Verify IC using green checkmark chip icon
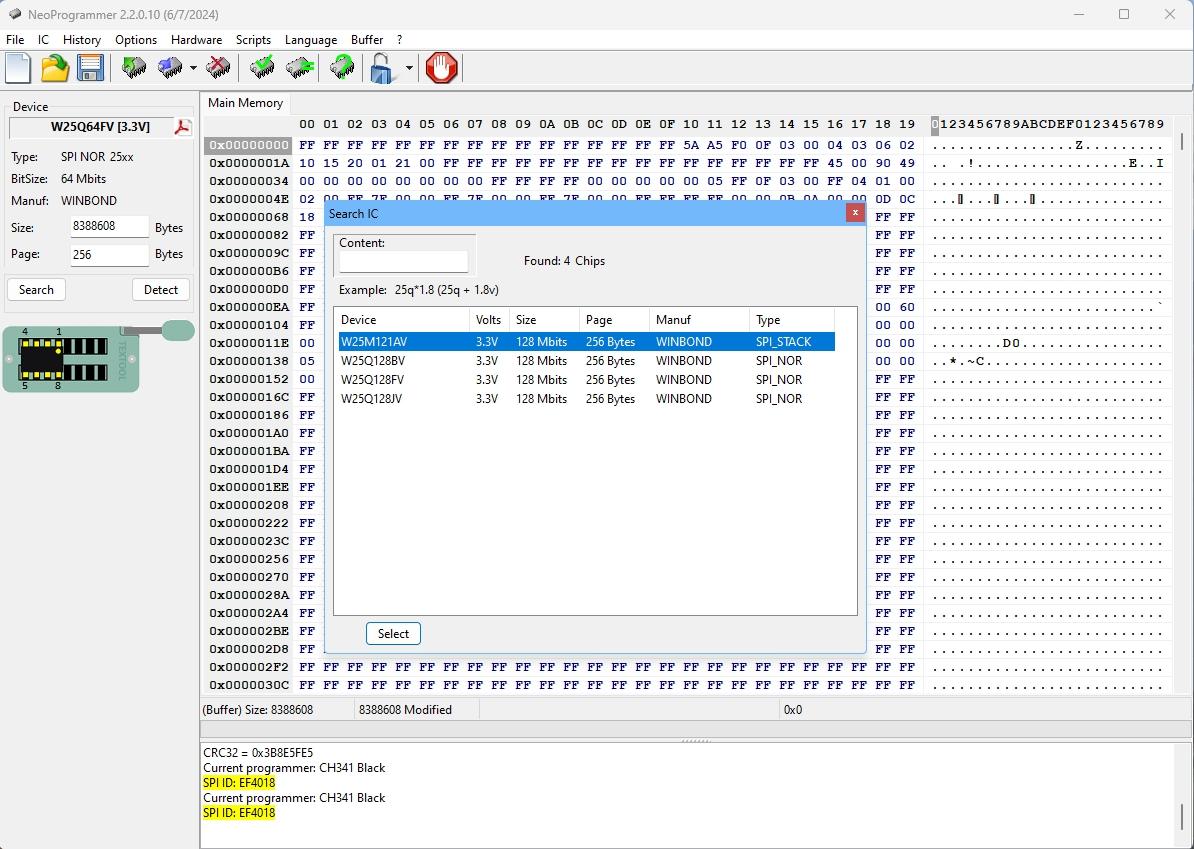1194x849 pixels. 262,68
